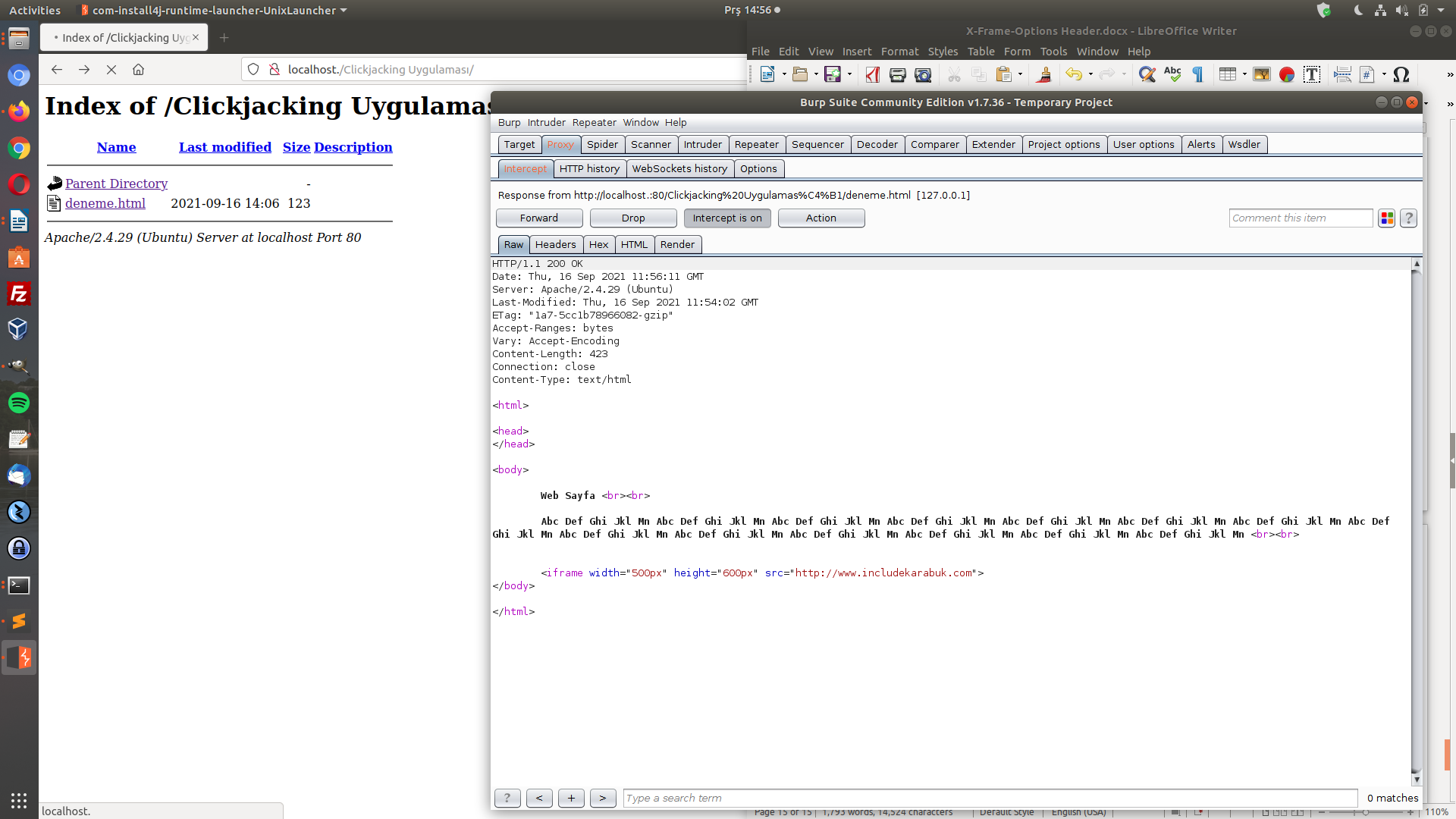Switch to Repeater tab in Burp

click(x=756, y=145)
